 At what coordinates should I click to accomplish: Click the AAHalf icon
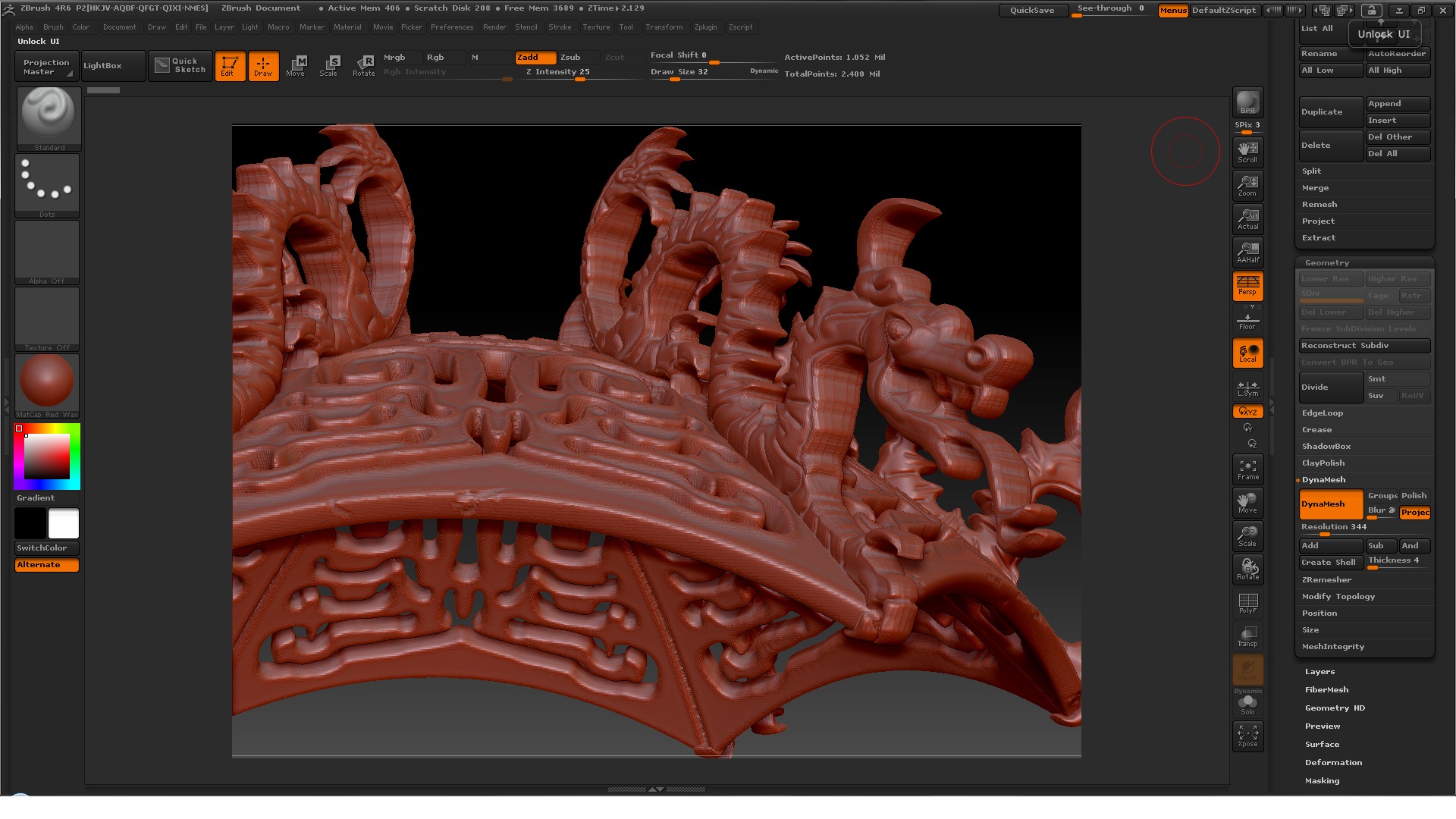tap(1247, 252)
